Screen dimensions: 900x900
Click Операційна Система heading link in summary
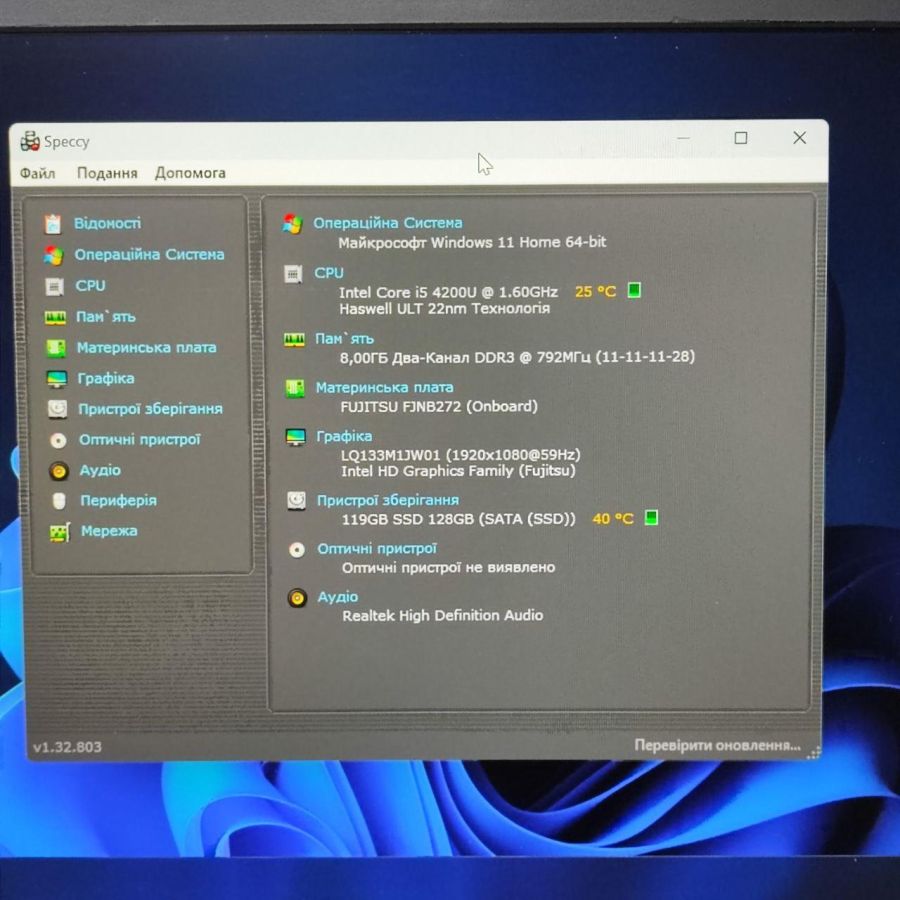click(x=387, y=223)
